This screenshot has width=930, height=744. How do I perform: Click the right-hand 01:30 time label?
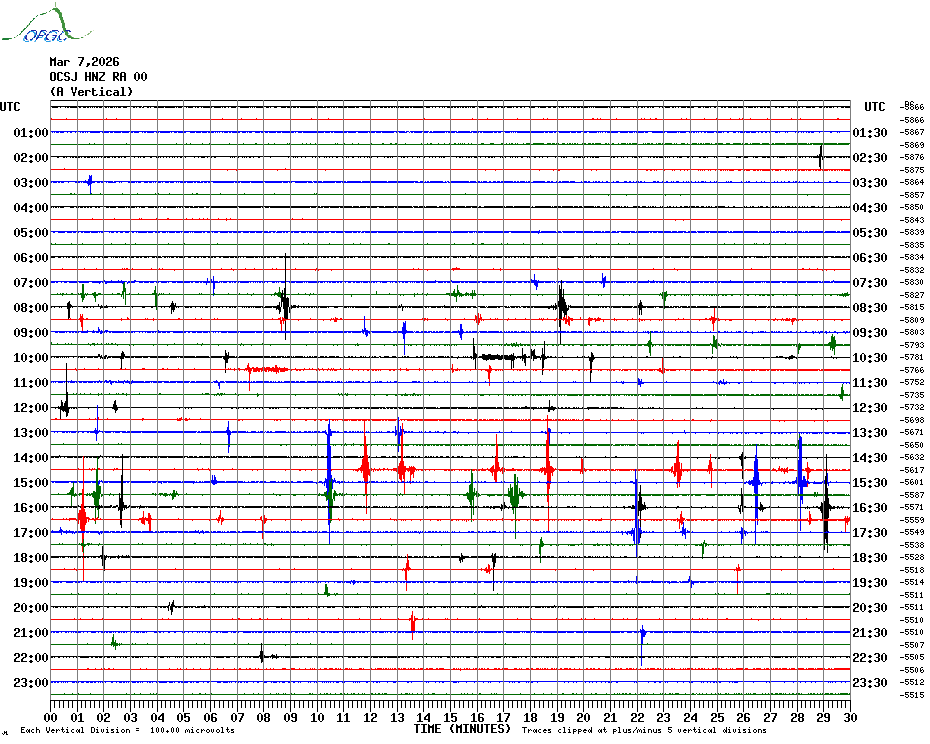click(870, 132)
